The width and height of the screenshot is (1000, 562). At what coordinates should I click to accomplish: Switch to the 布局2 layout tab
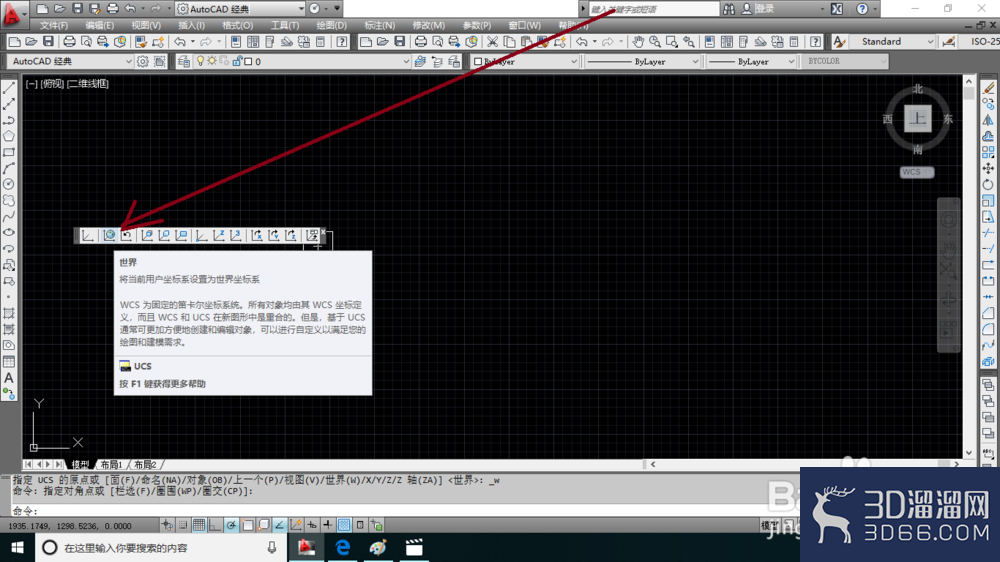(145, 464)
